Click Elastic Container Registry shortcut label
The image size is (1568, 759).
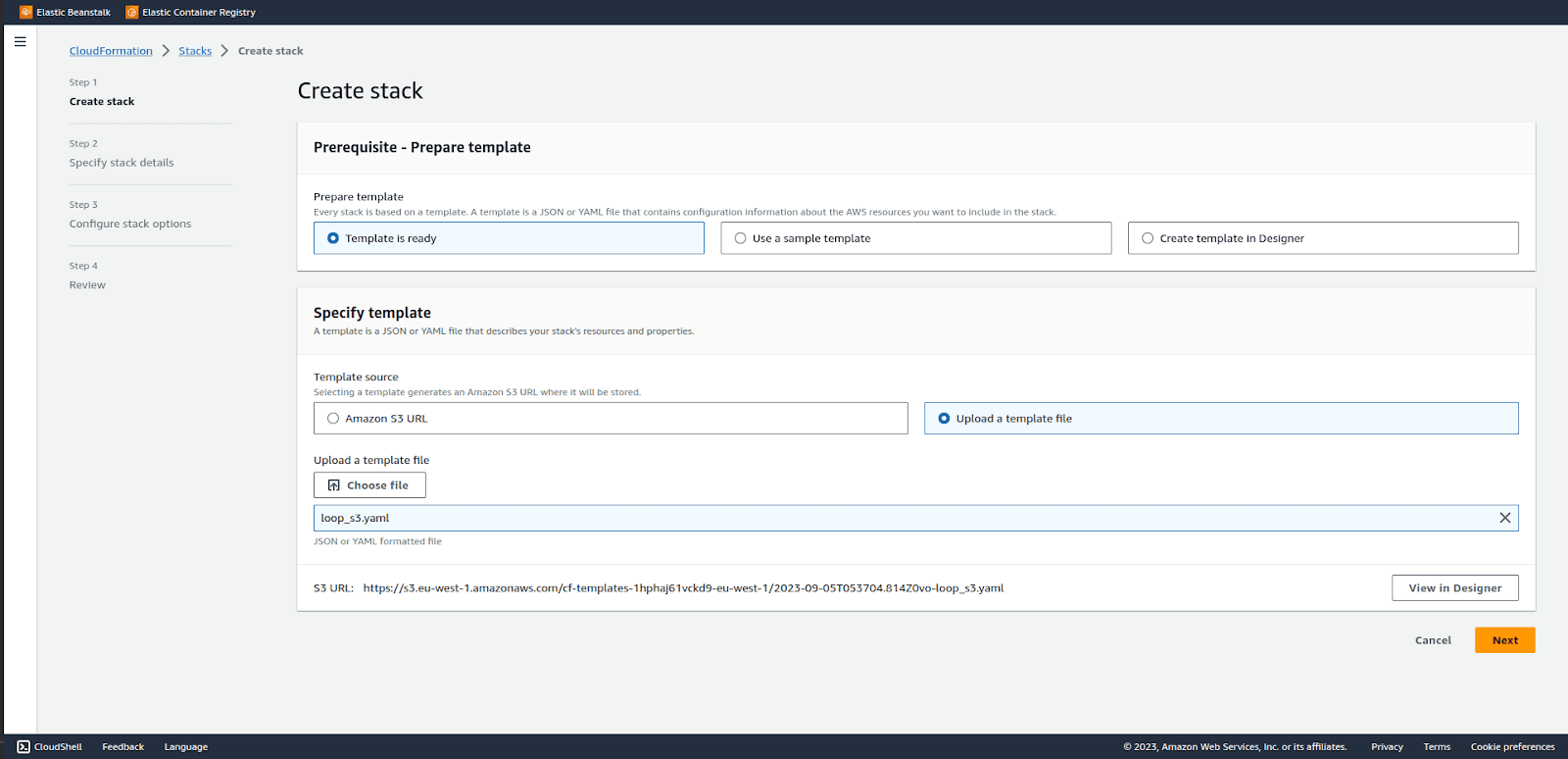(x=199, y=13)
